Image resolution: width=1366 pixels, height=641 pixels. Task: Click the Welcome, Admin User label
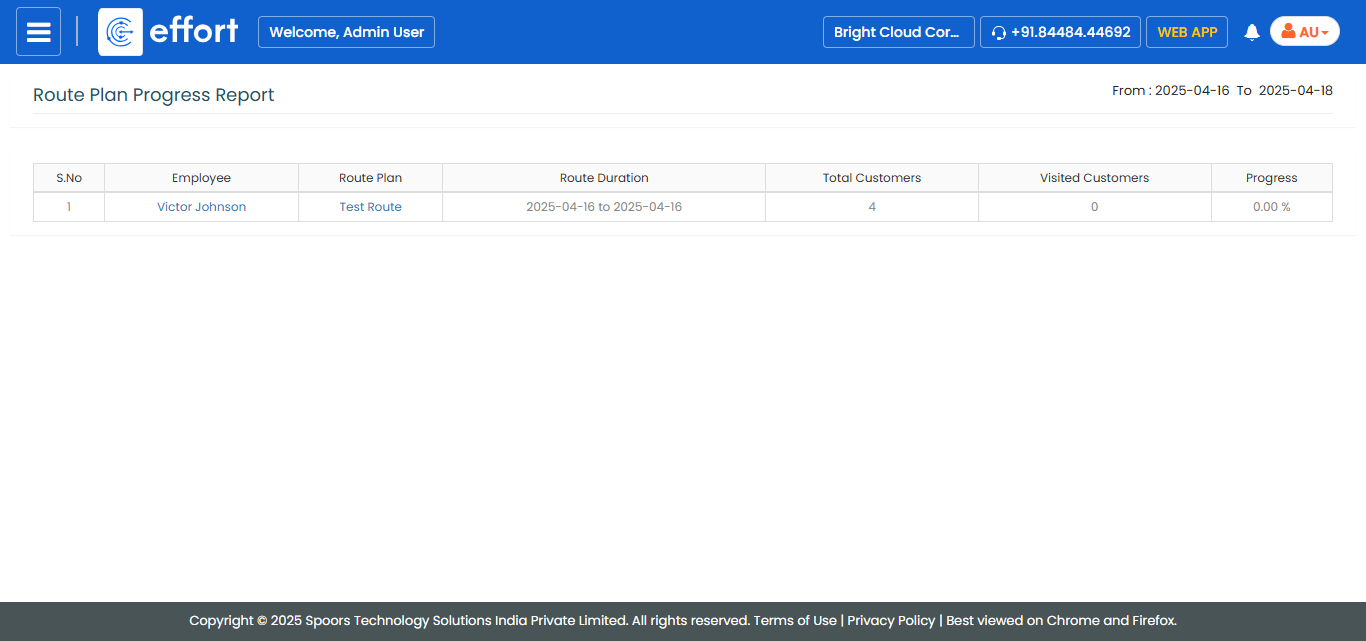[346, 32]
